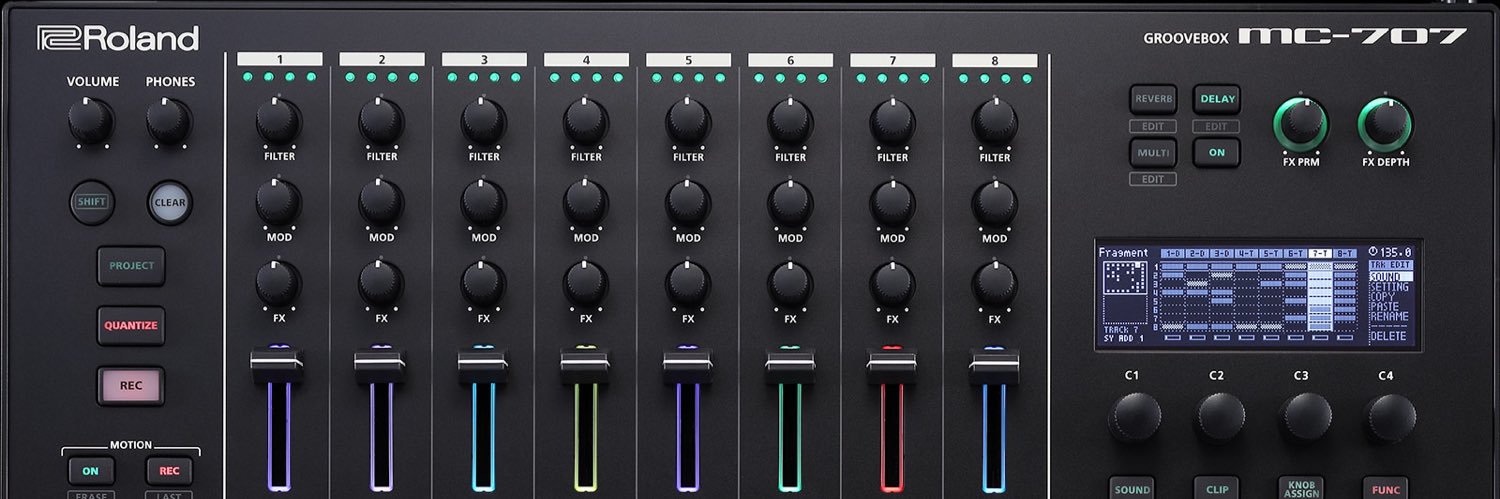Turn the VOLUME knob
This screenshot has width=1500, height=499.
point(91,122)
